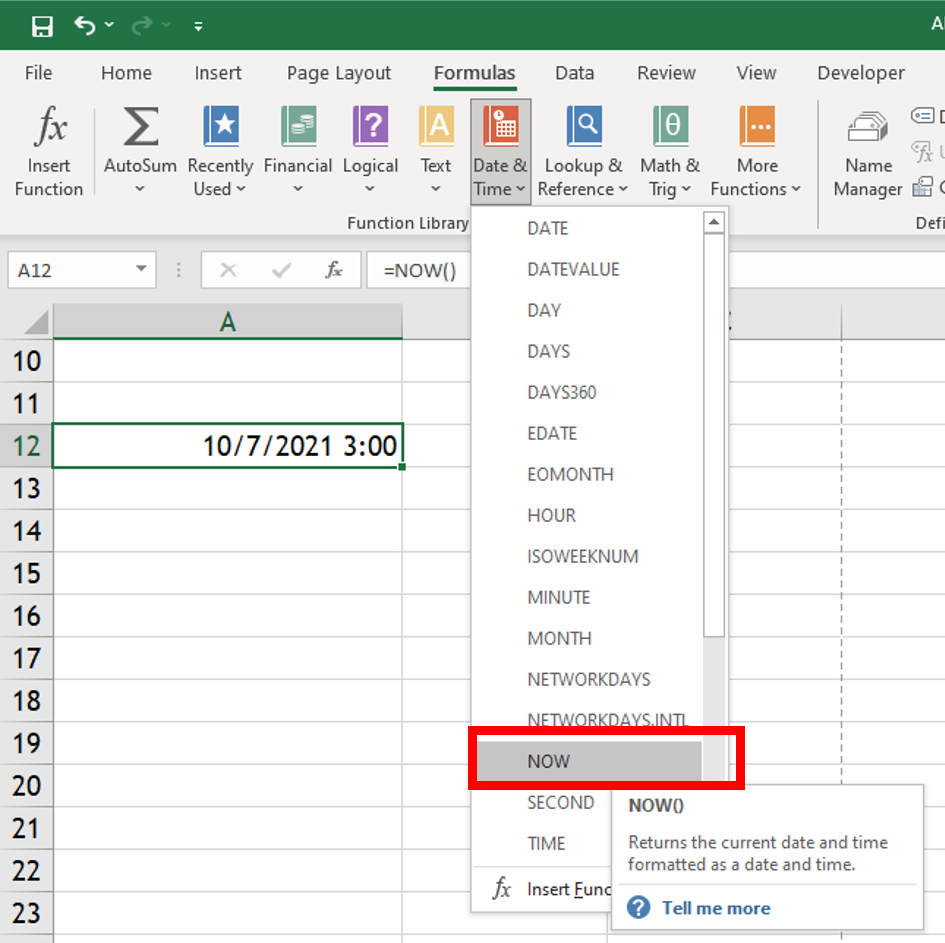Viewport: 945px width, 943px height.
Task: Switch to the Developer tab
Action: [x=861, y=73]
